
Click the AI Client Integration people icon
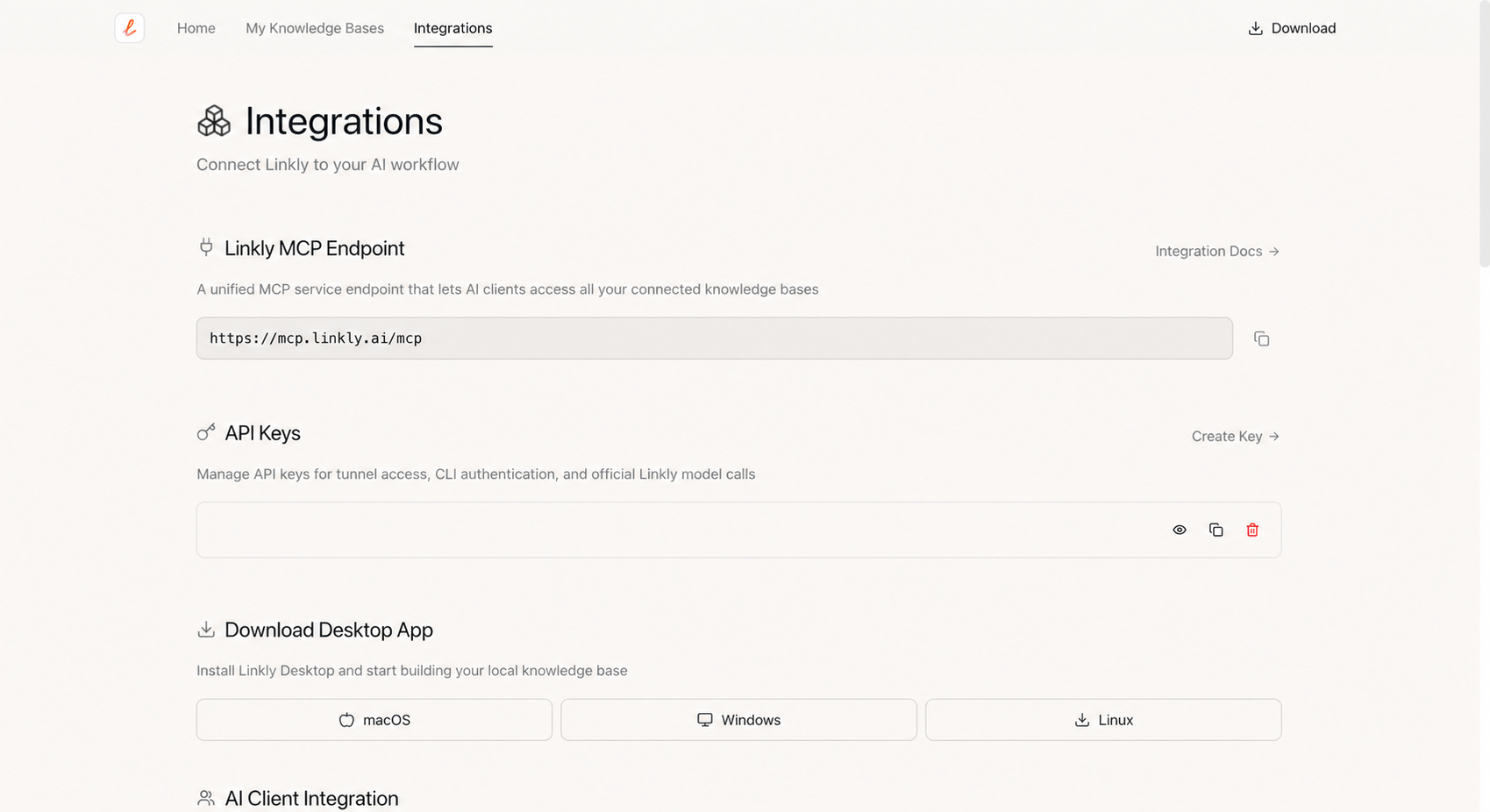[206, 798]
